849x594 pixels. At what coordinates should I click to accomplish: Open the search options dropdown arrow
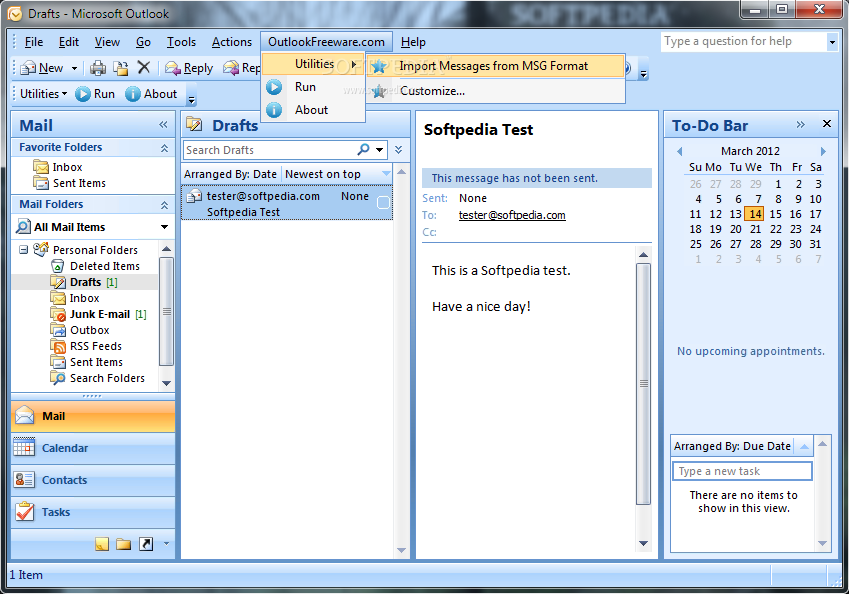[x=380, y=150]
